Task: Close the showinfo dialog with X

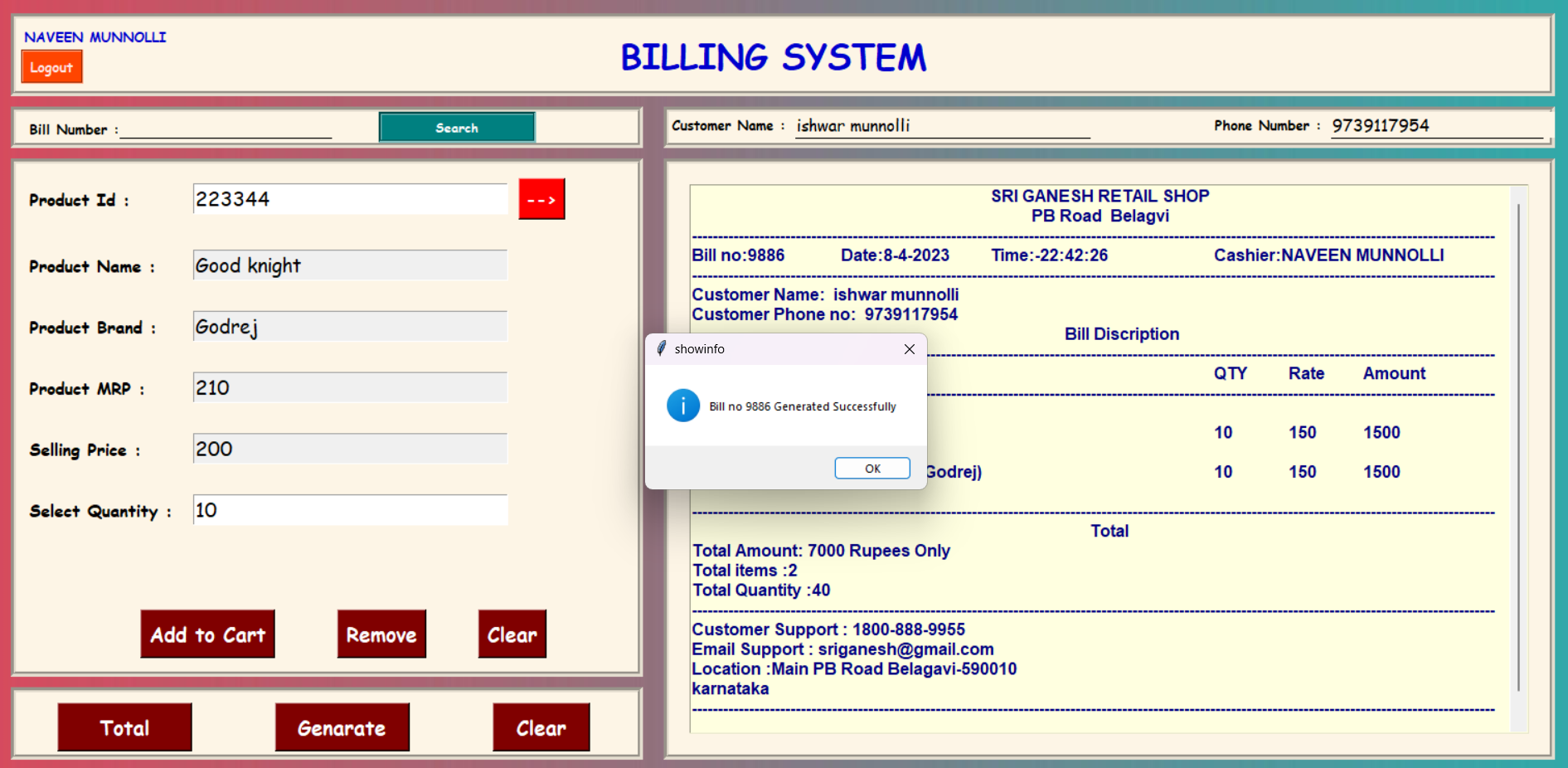Action: click(x=909, y=349)
